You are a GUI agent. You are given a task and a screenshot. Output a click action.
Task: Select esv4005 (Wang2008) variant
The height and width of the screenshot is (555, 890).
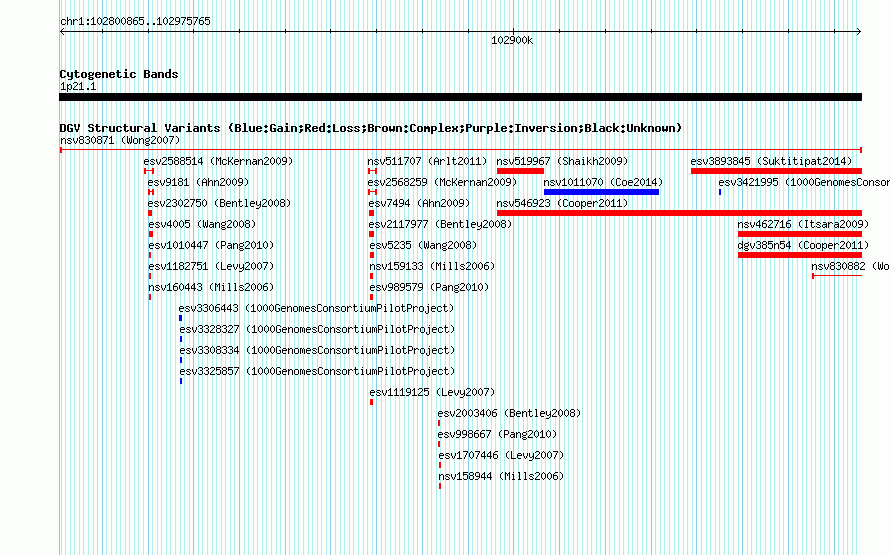pyautogui.click(x=202, y=224)
